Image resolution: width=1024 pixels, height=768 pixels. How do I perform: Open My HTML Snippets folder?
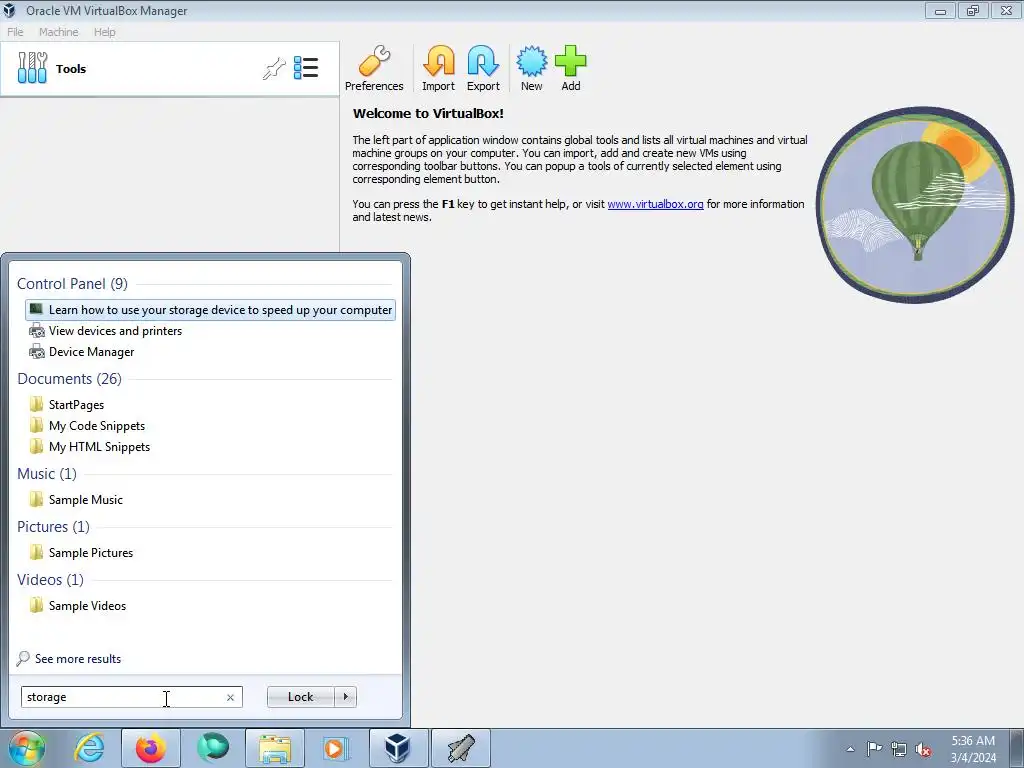(90, 447)
